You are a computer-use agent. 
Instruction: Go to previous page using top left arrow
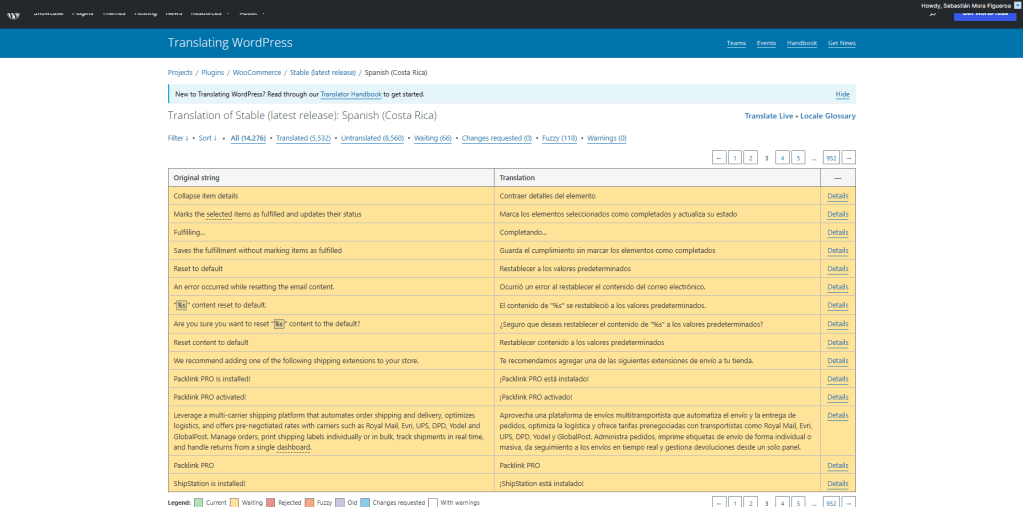point(719,158)
